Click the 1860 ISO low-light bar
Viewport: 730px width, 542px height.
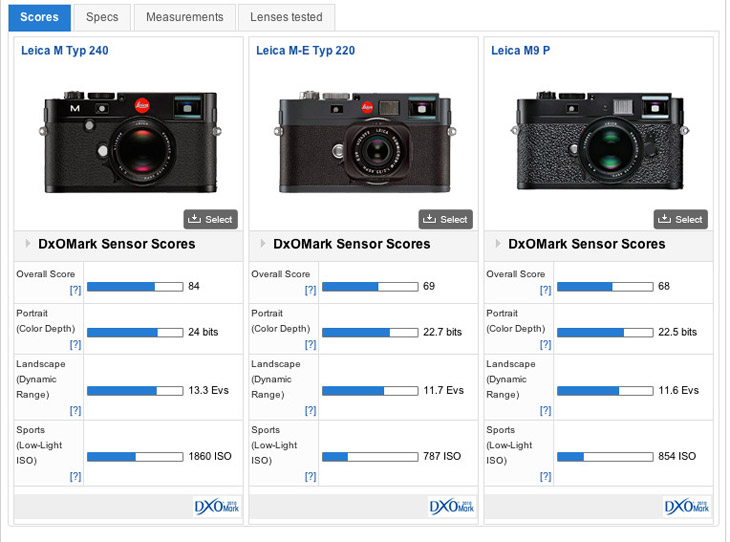coord(135,457)
